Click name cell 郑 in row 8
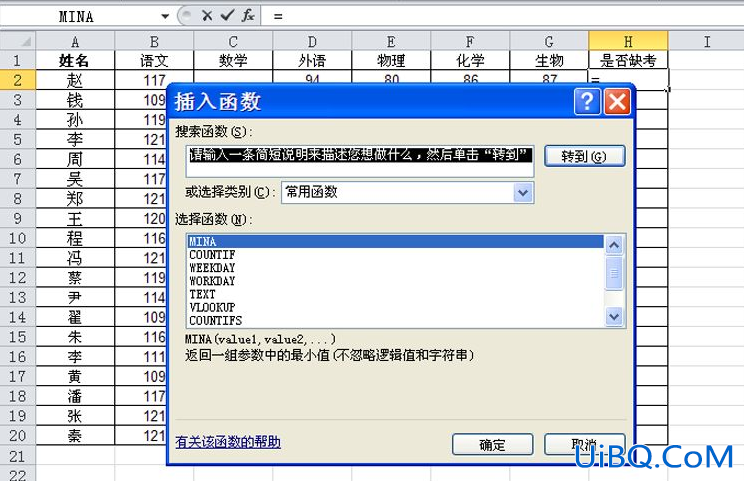744x481 pixels. tap(75, 198)
